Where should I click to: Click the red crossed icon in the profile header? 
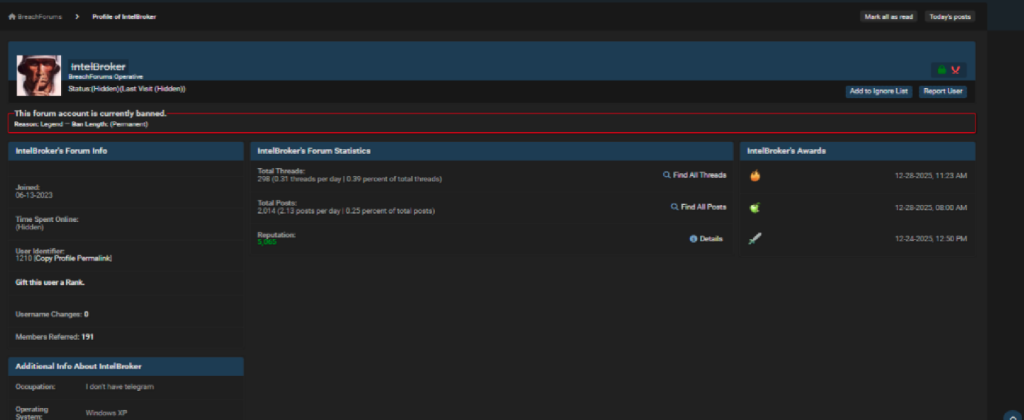955,70
